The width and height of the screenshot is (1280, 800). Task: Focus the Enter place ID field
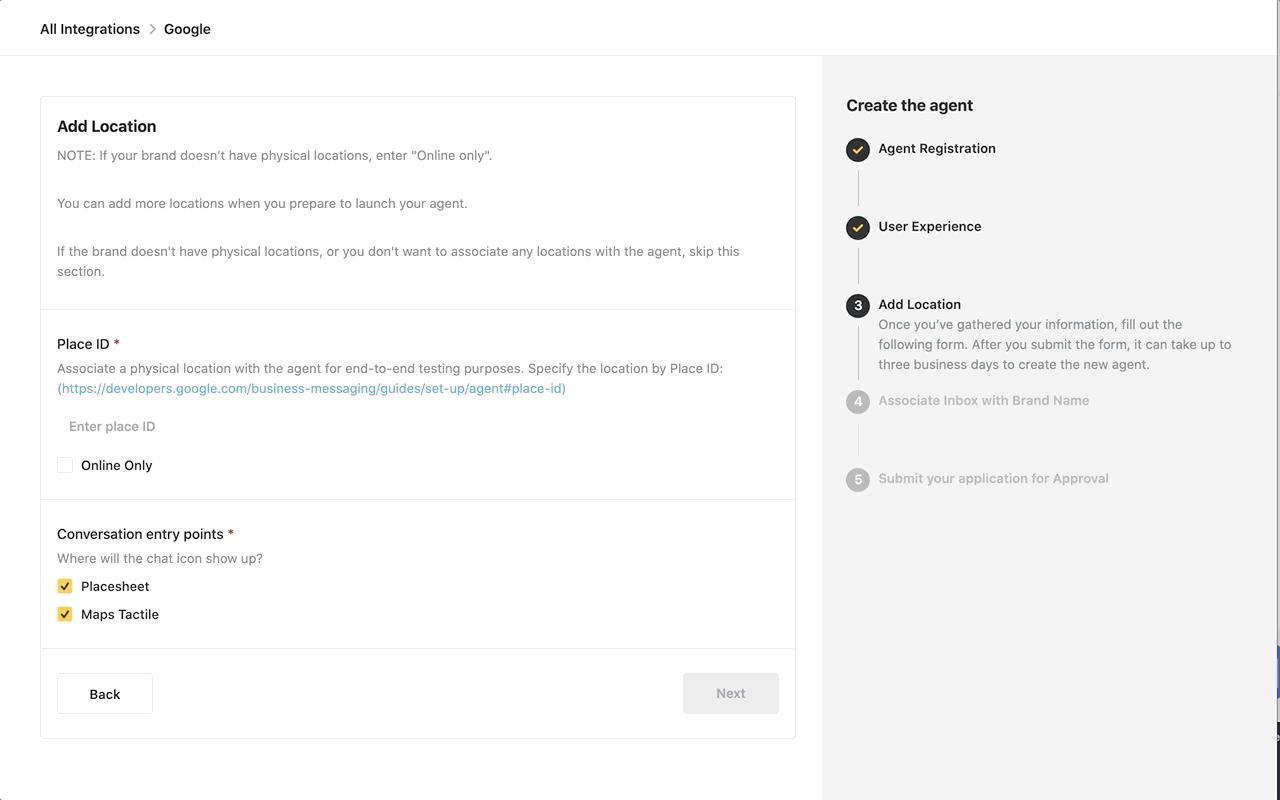click(x=418, y=426)
